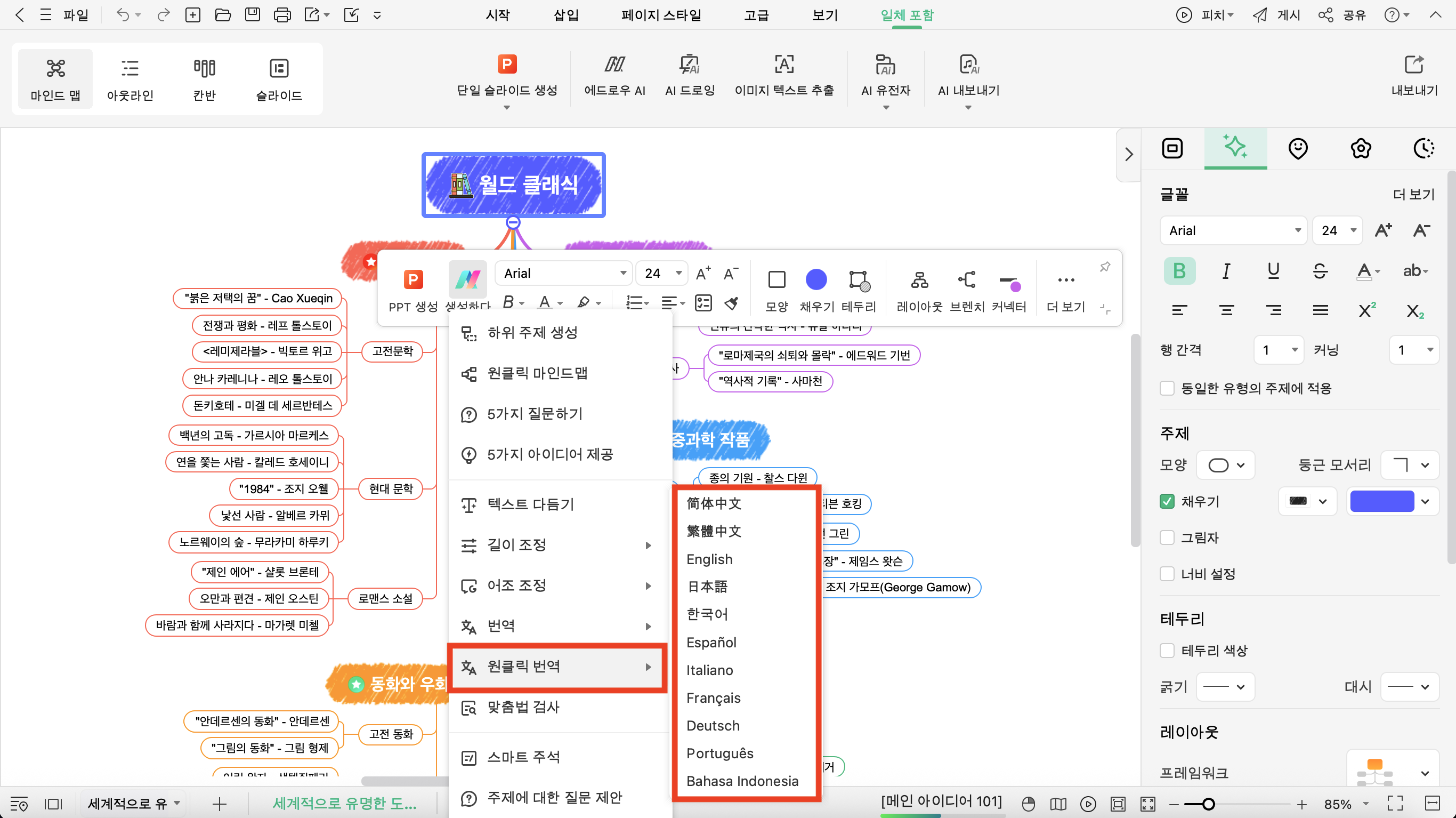Open the history clock panel tab
This screenshot has width=1456, height=818.
(x=1423, y=149)
